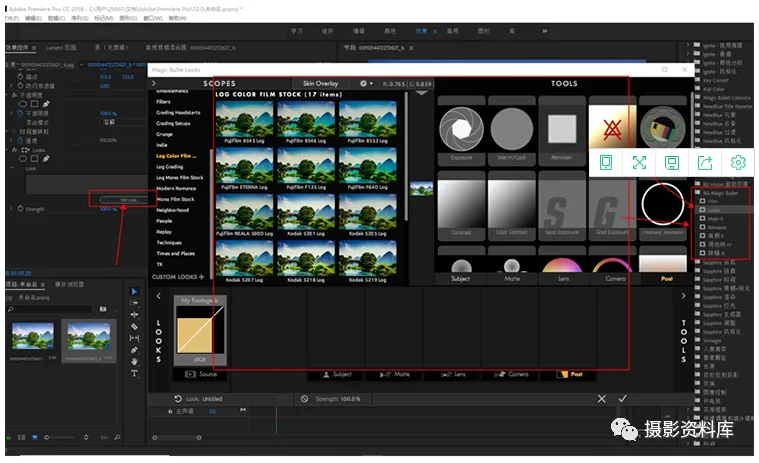The image size is (759, 463).
Task: Confirm the look with the checkmark icon
Action: click(x=622, y=398)
